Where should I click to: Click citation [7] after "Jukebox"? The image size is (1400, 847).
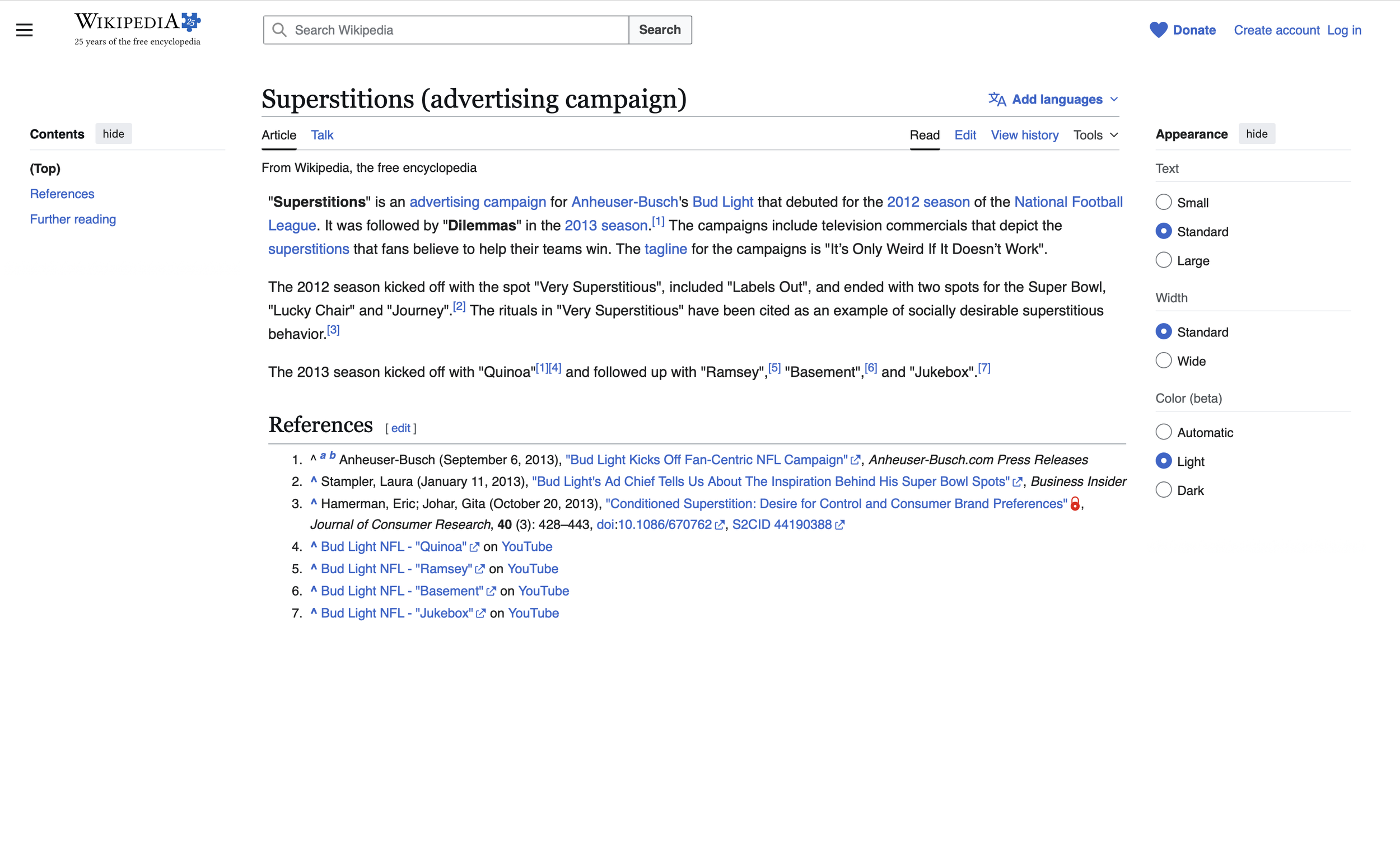point(984,368)
